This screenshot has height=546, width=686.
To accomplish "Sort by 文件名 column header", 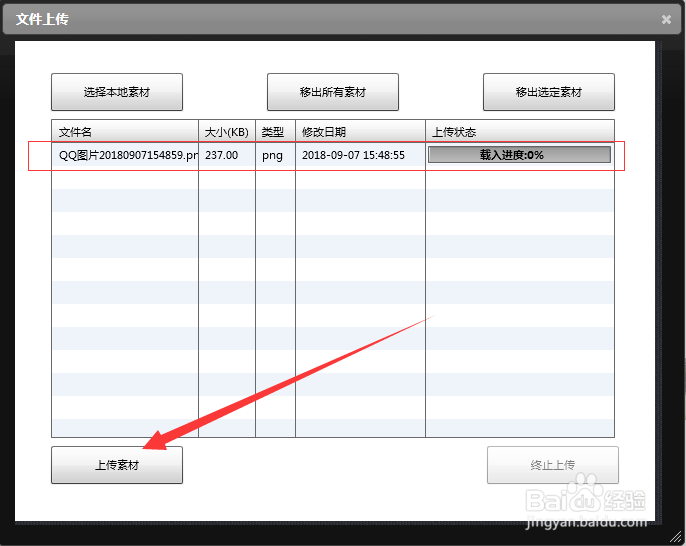I will 125,132.
